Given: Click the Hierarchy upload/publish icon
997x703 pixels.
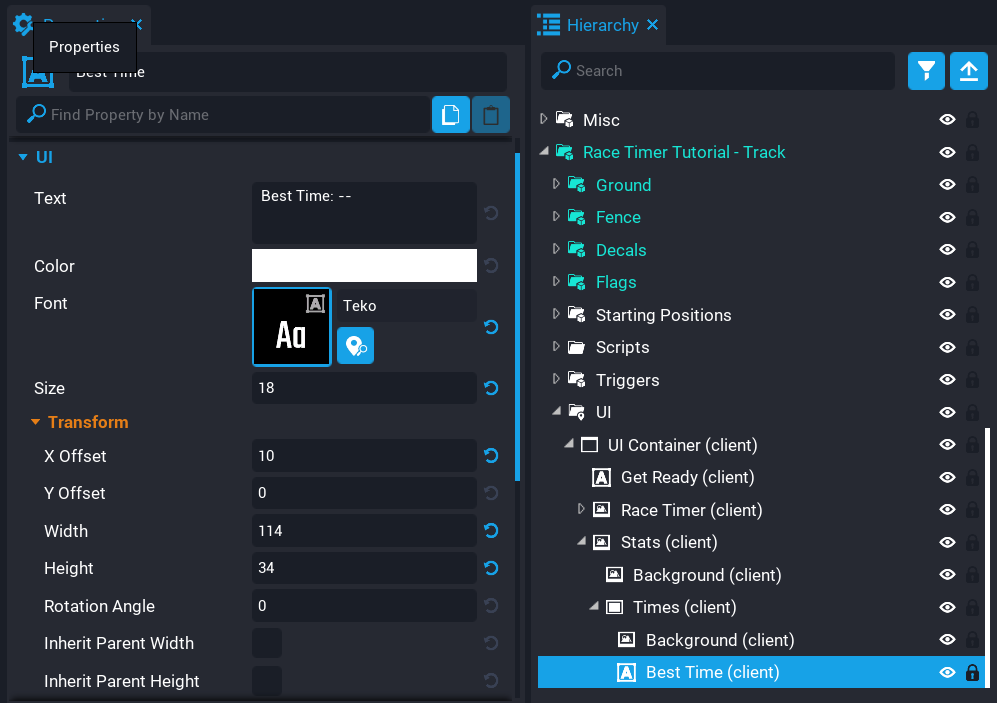Looking at the screenshot, I should [x=968, y=71].
